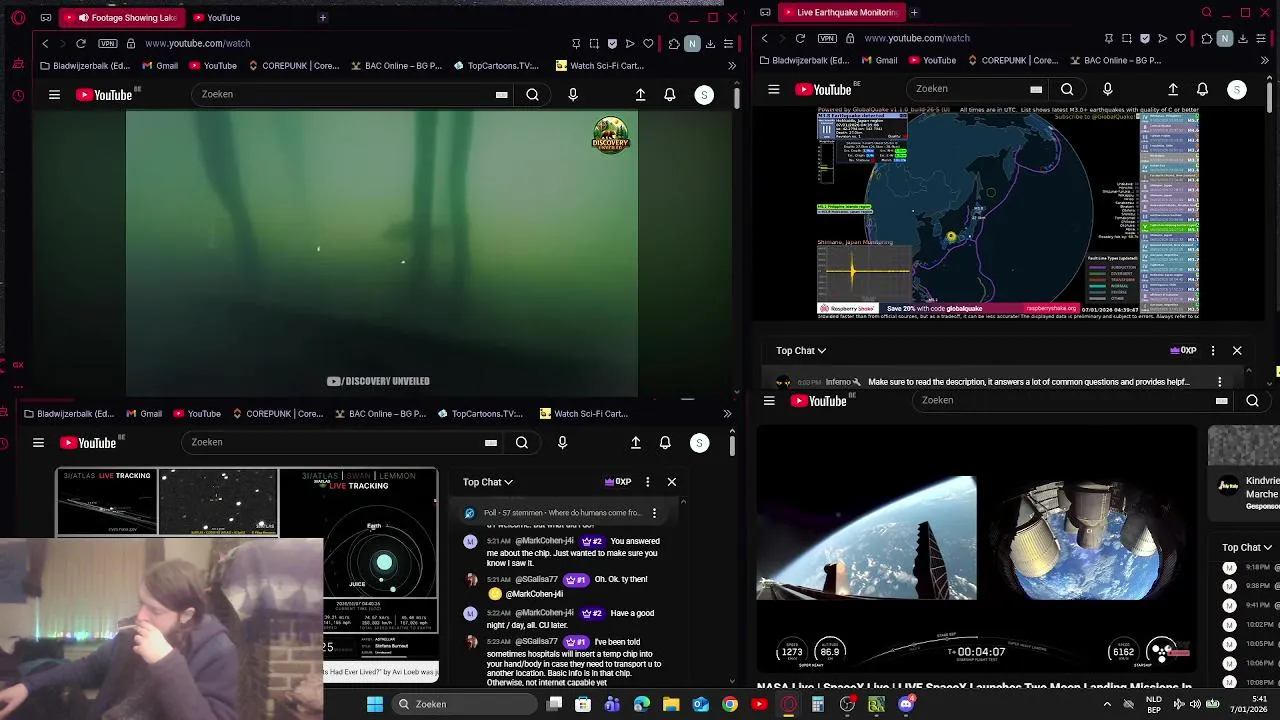Viewport: 1280px width, 720px height.
Task: Expand the Top Chat dropdown in the Earthquake window
Action: (801, 351)
